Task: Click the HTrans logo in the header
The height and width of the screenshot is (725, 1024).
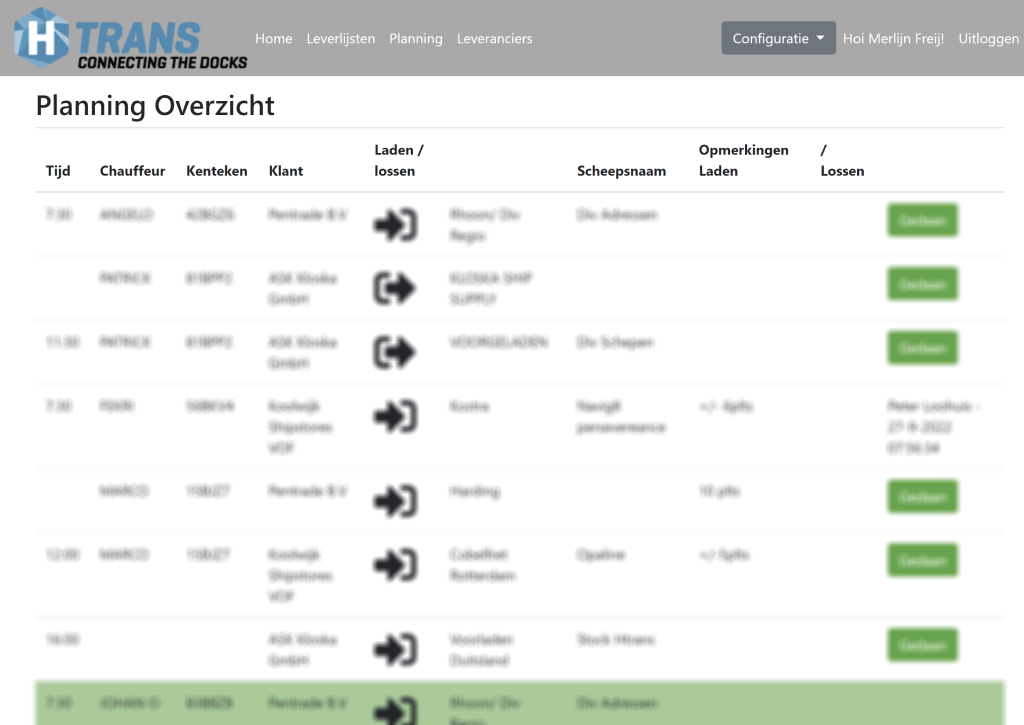Action: tap(130, 38)
